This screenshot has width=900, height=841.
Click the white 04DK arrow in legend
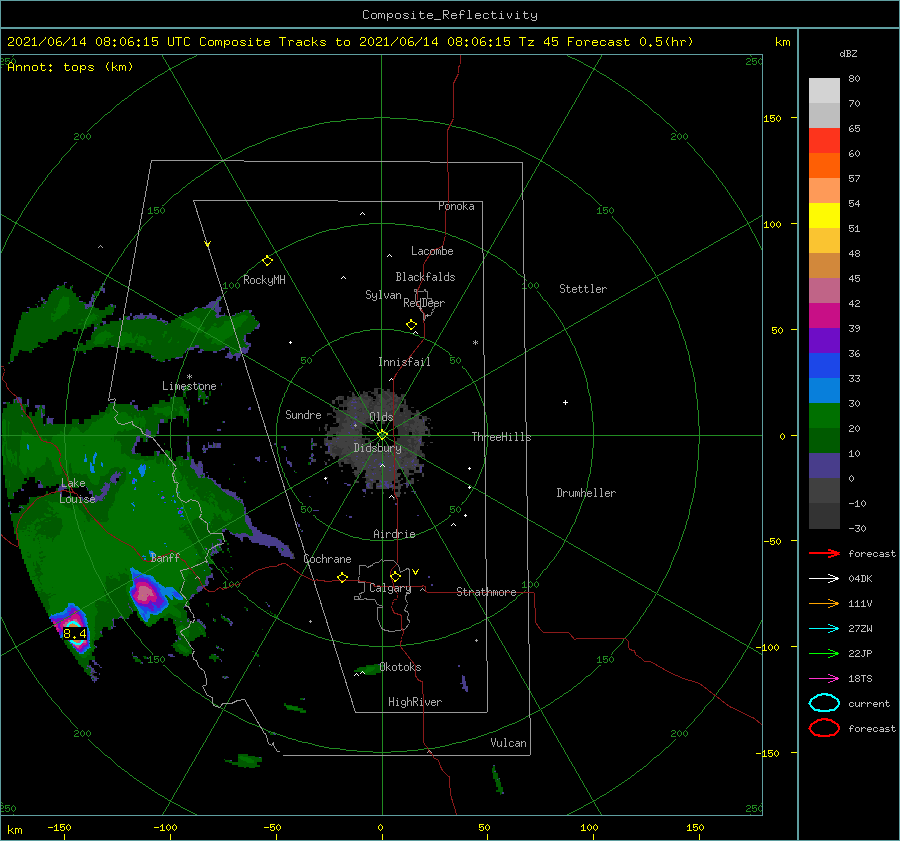[824, 579]
